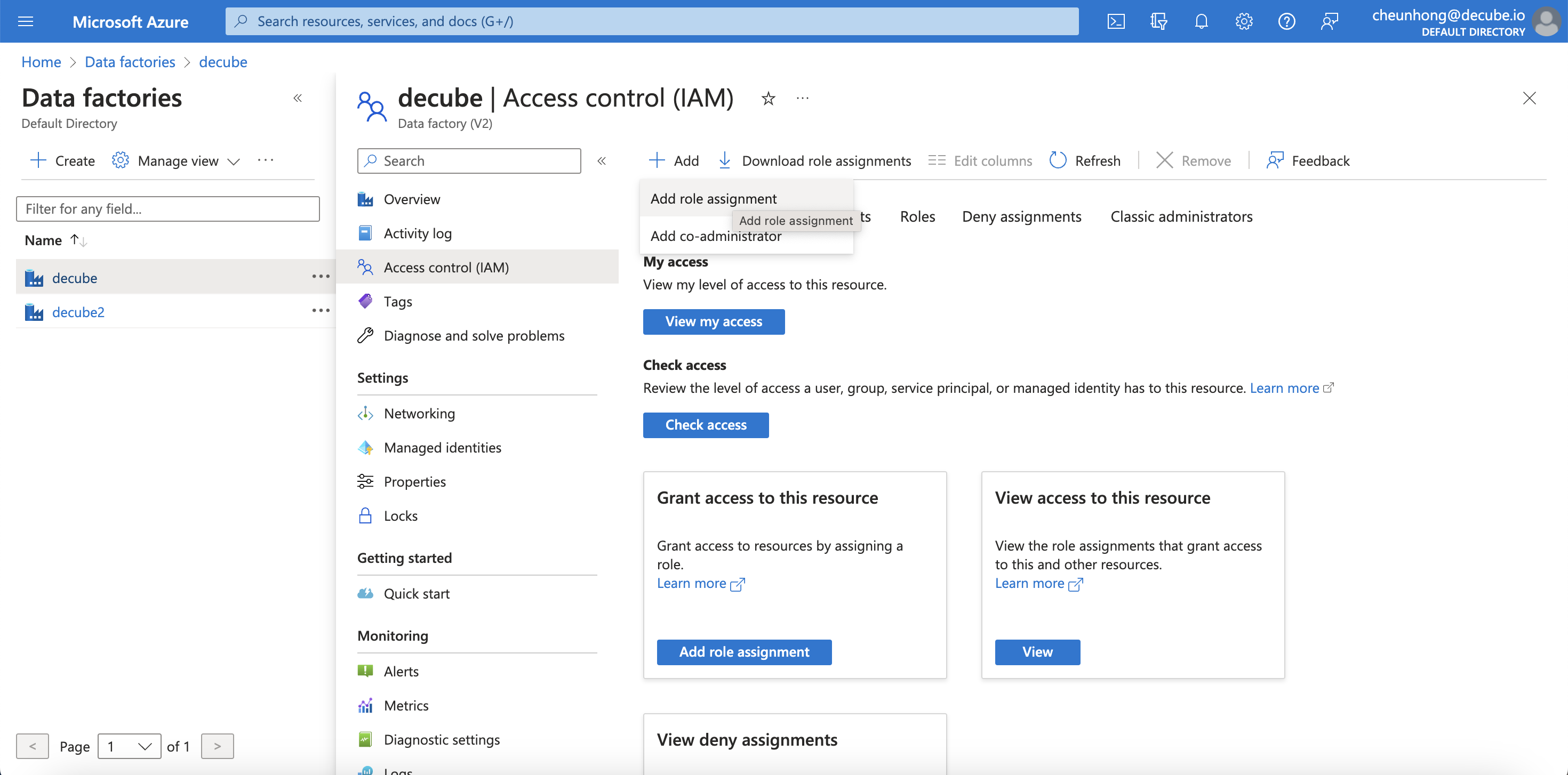The height and width of the screenshot is (775, 1568).
Task: Click Download role assignments arrow icon
Action: pos(724,160)
